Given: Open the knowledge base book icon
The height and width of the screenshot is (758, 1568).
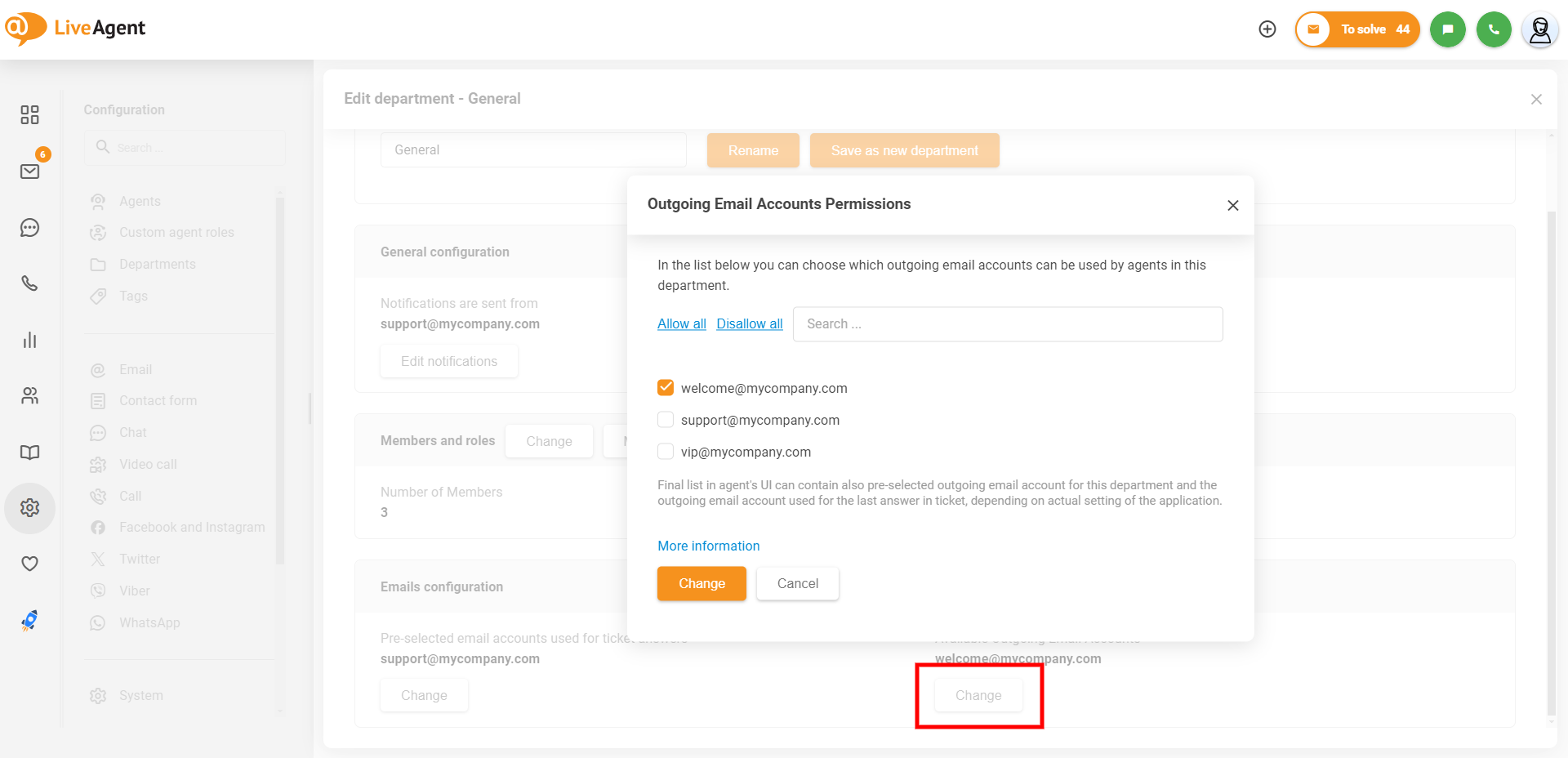Looking at the screenshot, I should tap(30, 453).
